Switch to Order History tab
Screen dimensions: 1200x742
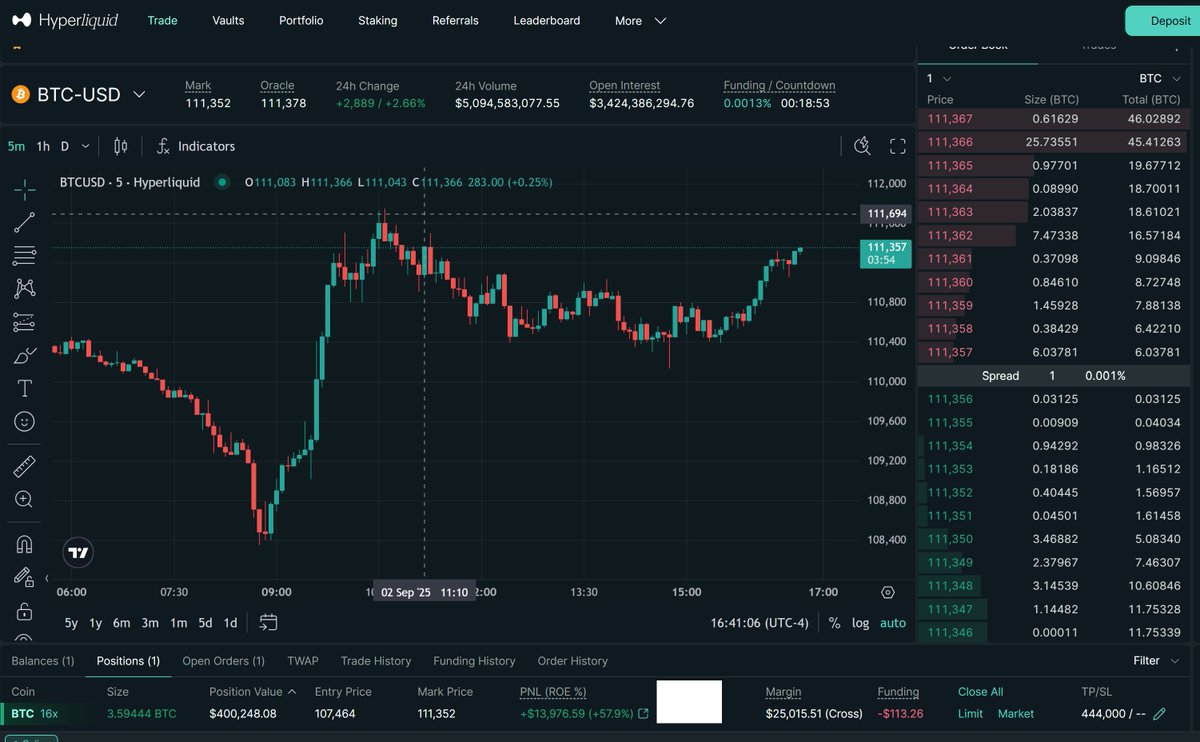pyautogui.click(x=572, y=661)
